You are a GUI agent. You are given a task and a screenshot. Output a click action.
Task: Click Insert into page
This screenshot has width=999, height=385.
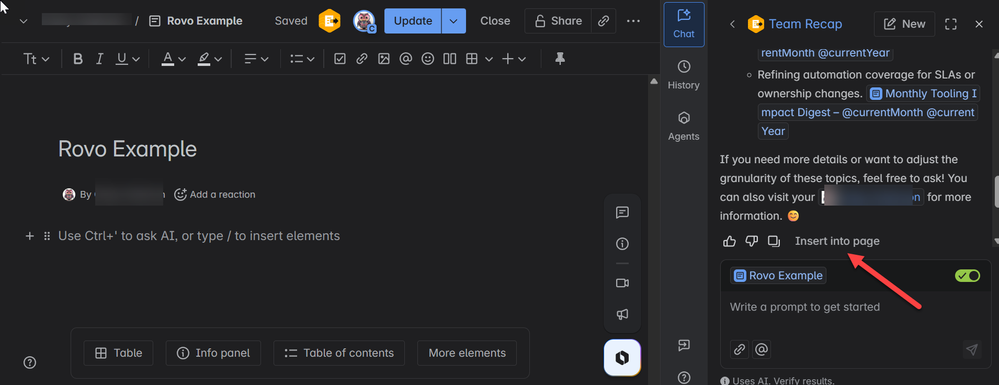pyautogui.click(x=837, y=241)
